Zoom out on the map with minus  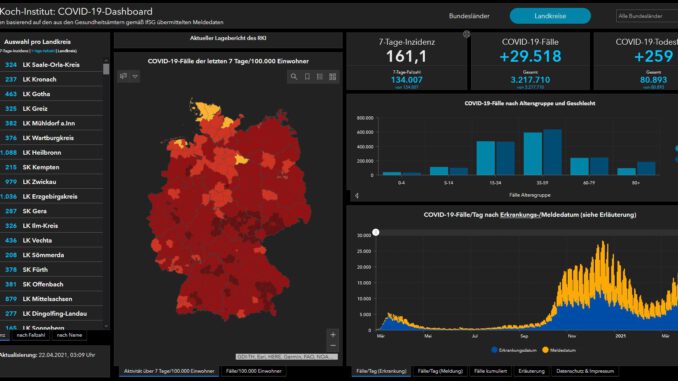pos(333,346)
